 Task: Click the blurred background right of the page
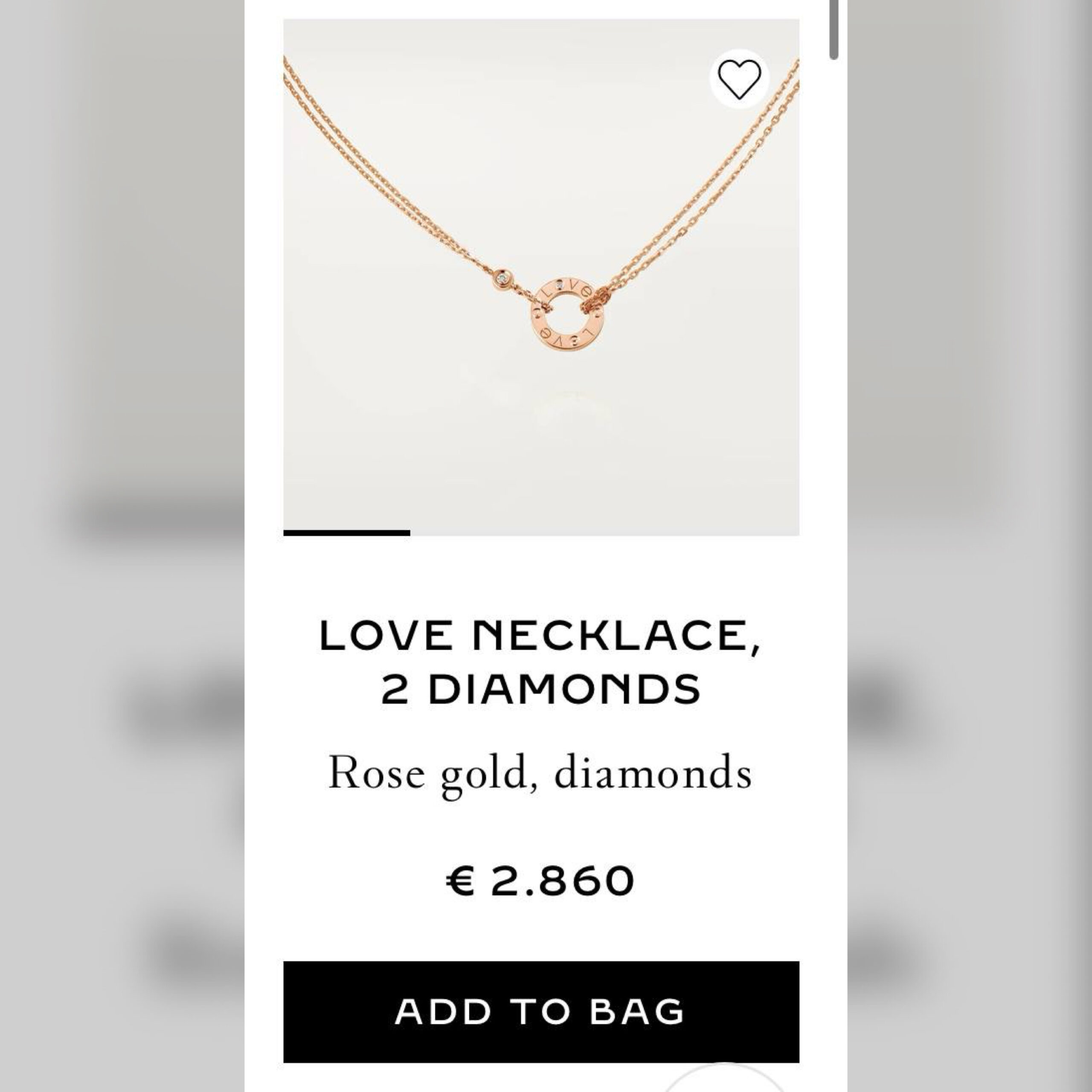(970, 546)
